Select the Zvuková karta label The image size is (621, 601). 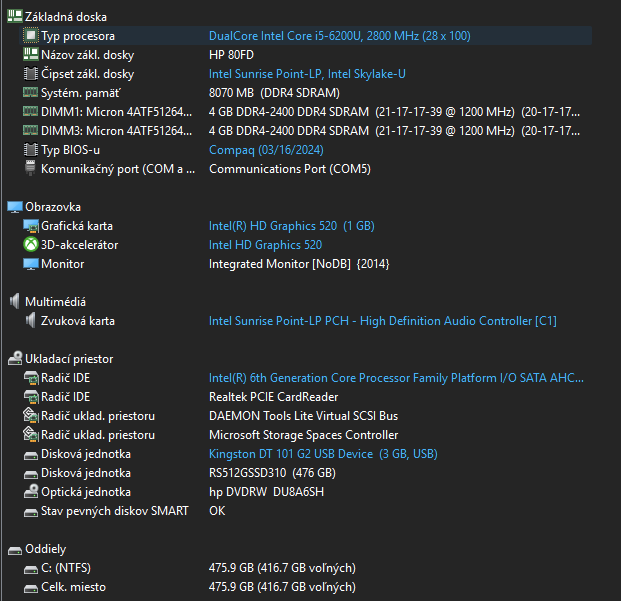(78, 321)
